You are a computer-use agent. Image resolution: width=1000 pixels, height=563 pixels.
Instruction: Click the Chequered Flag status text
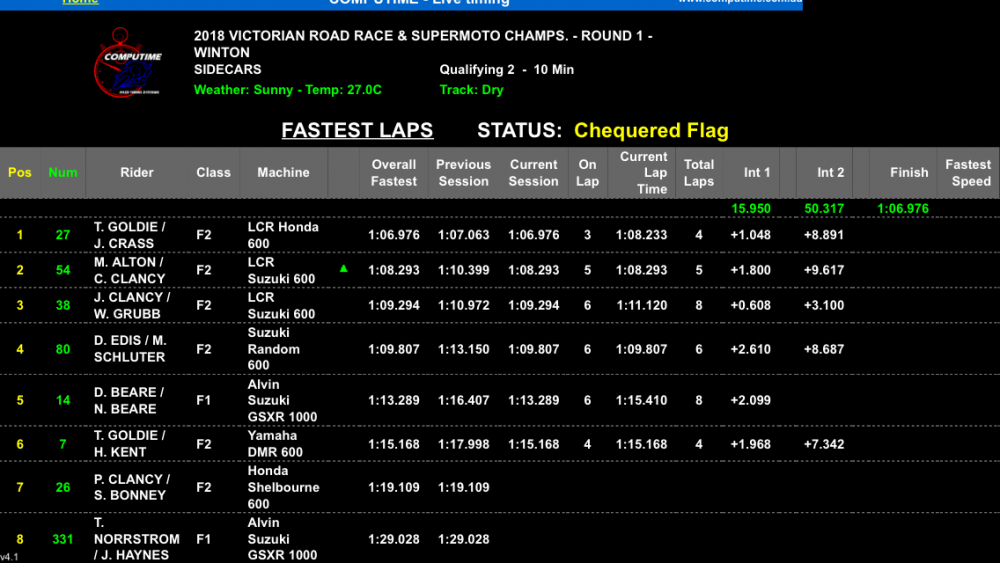pos(651,130)
